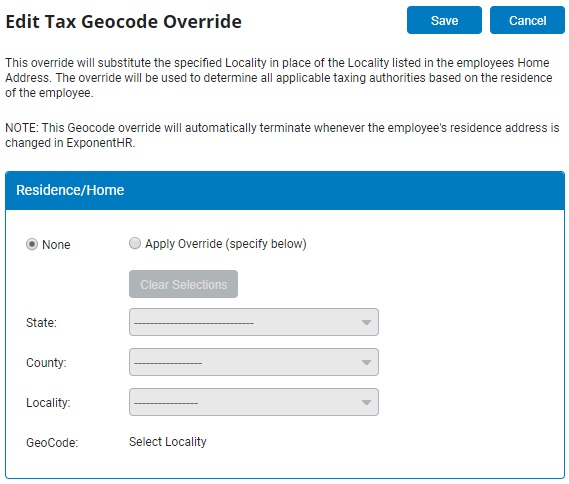569x484 pixels.
Task: Open the Locality dropdown field
Action: (x=254, y=402)
